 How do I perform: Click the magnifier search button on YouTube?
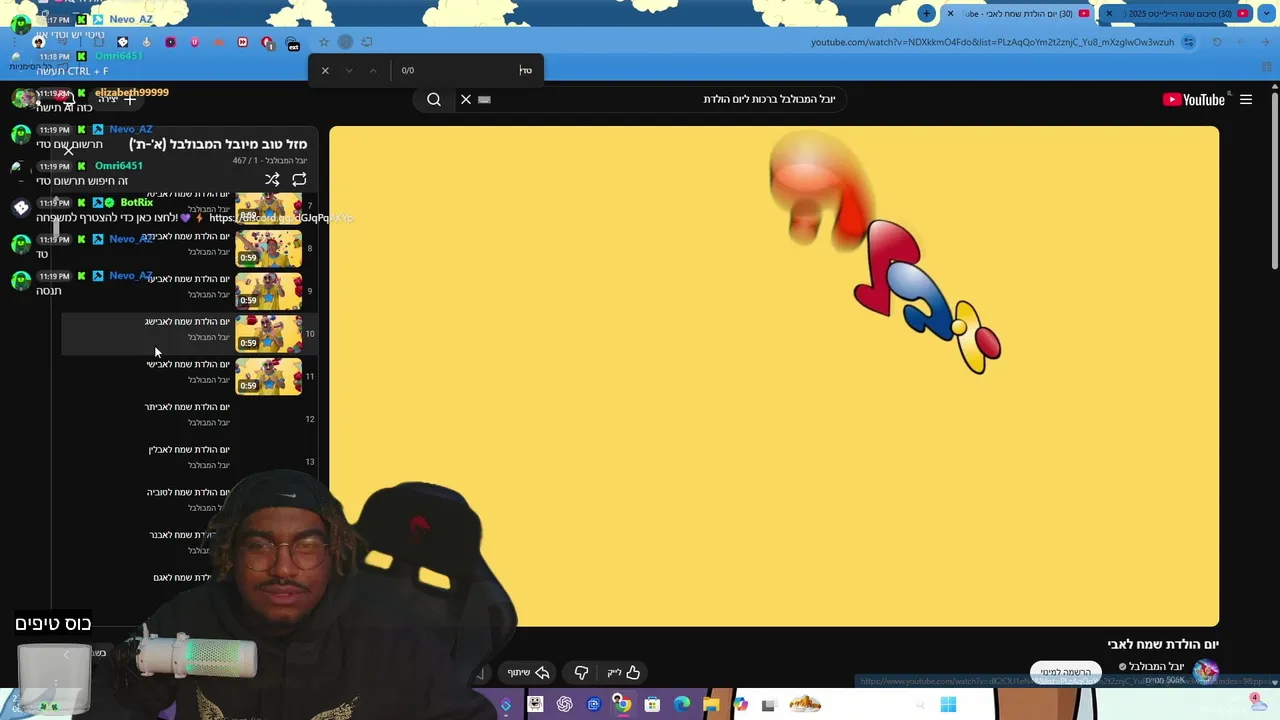[434, 99]
